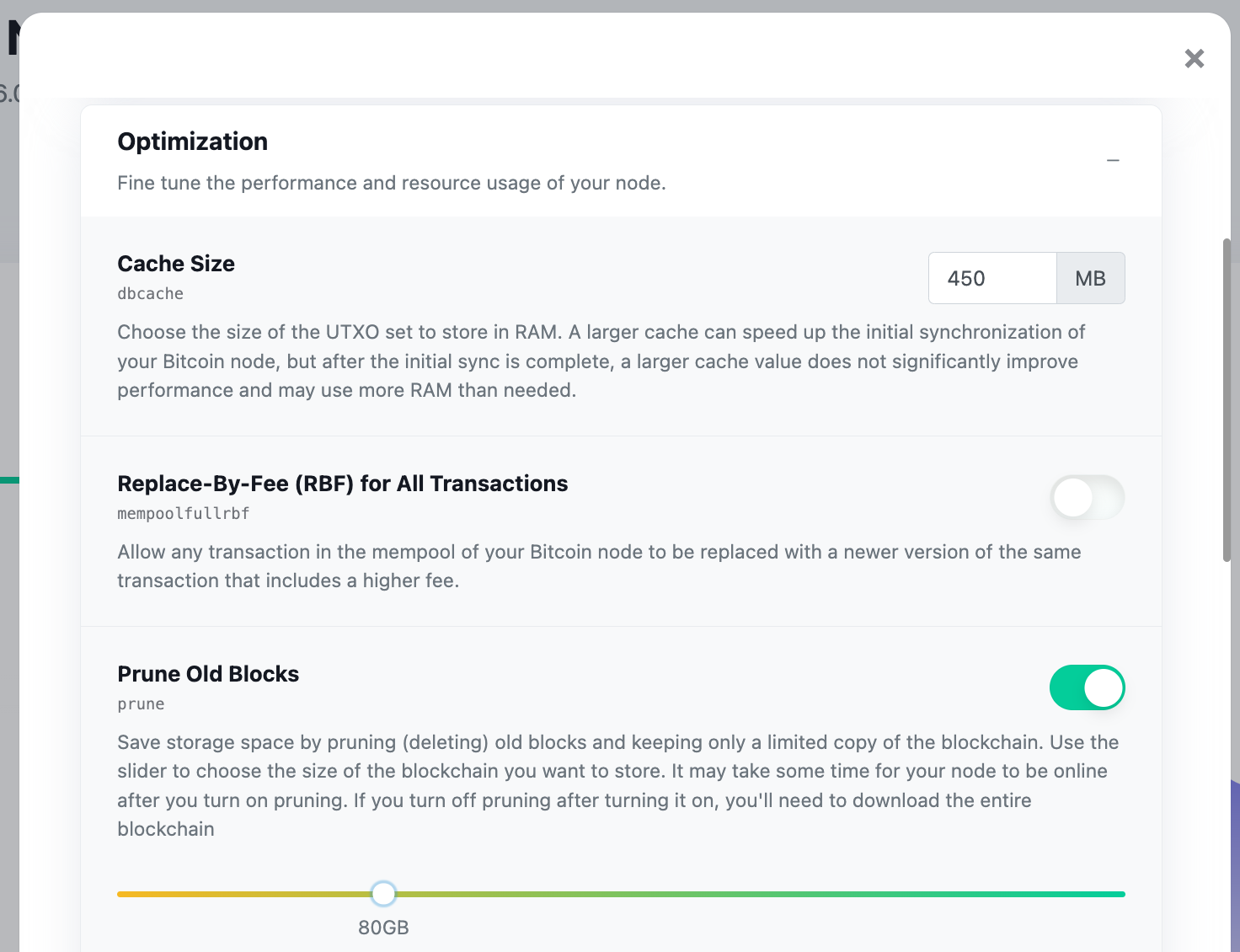Click the Cache Size input field
The height and width of the screenshot is (952, 1240).
pos(992,278)
